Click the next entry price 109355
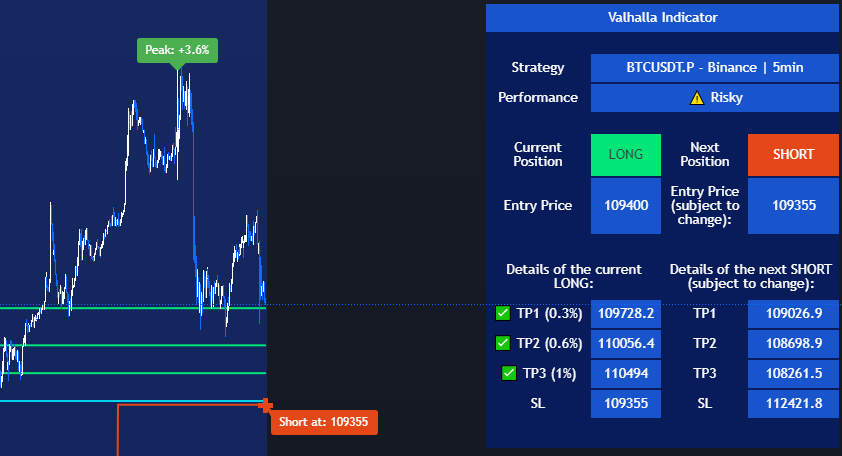This screenshot has height=456, width=842. [793, 206]
